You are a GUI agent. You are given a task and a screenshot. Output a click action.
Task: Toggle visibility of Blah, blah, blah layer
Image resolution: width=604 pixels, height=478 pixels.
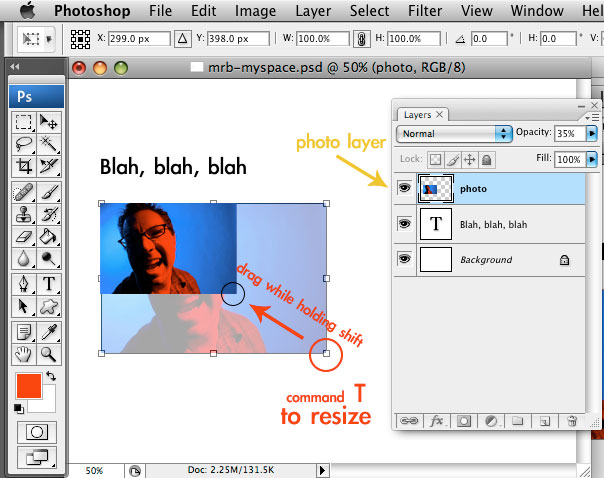pyautogui.click(x=405, y=224)
